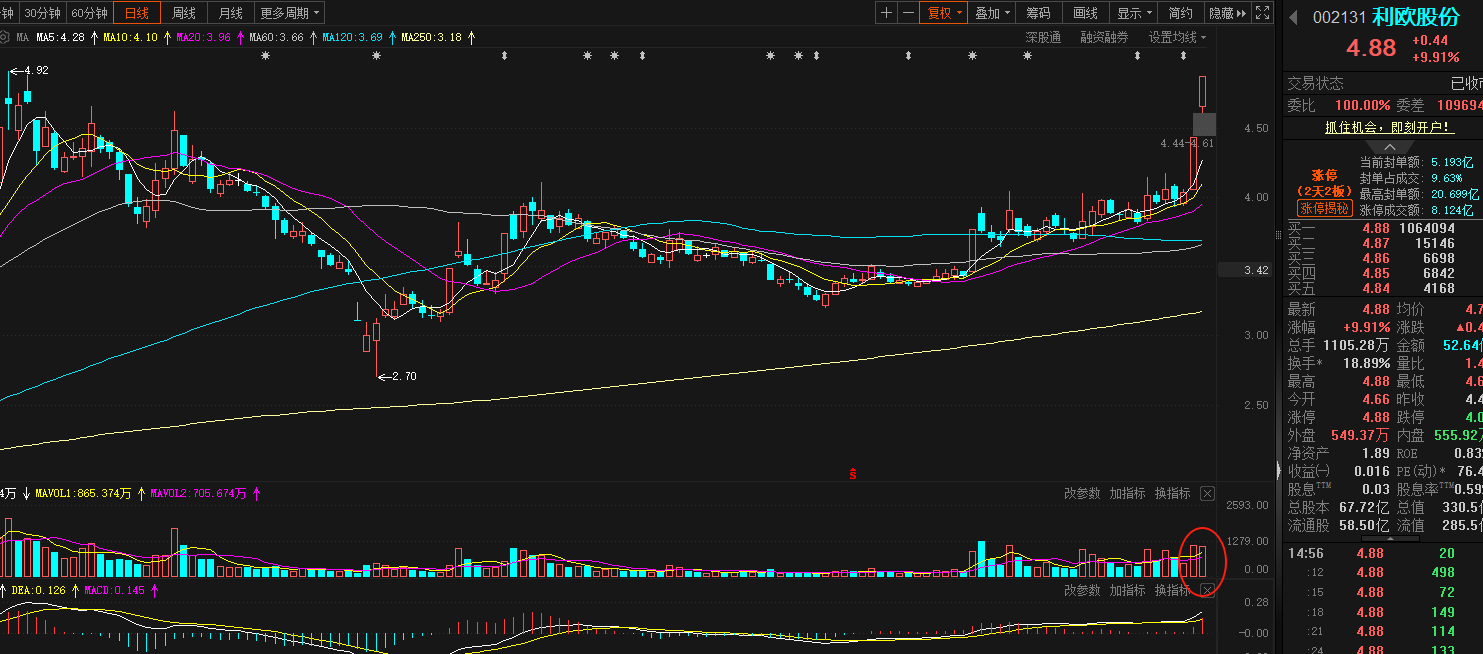Click the yellow arrow beside MA250:3.18
This screenshot has width=1483, height=654.
pos(470,37)
